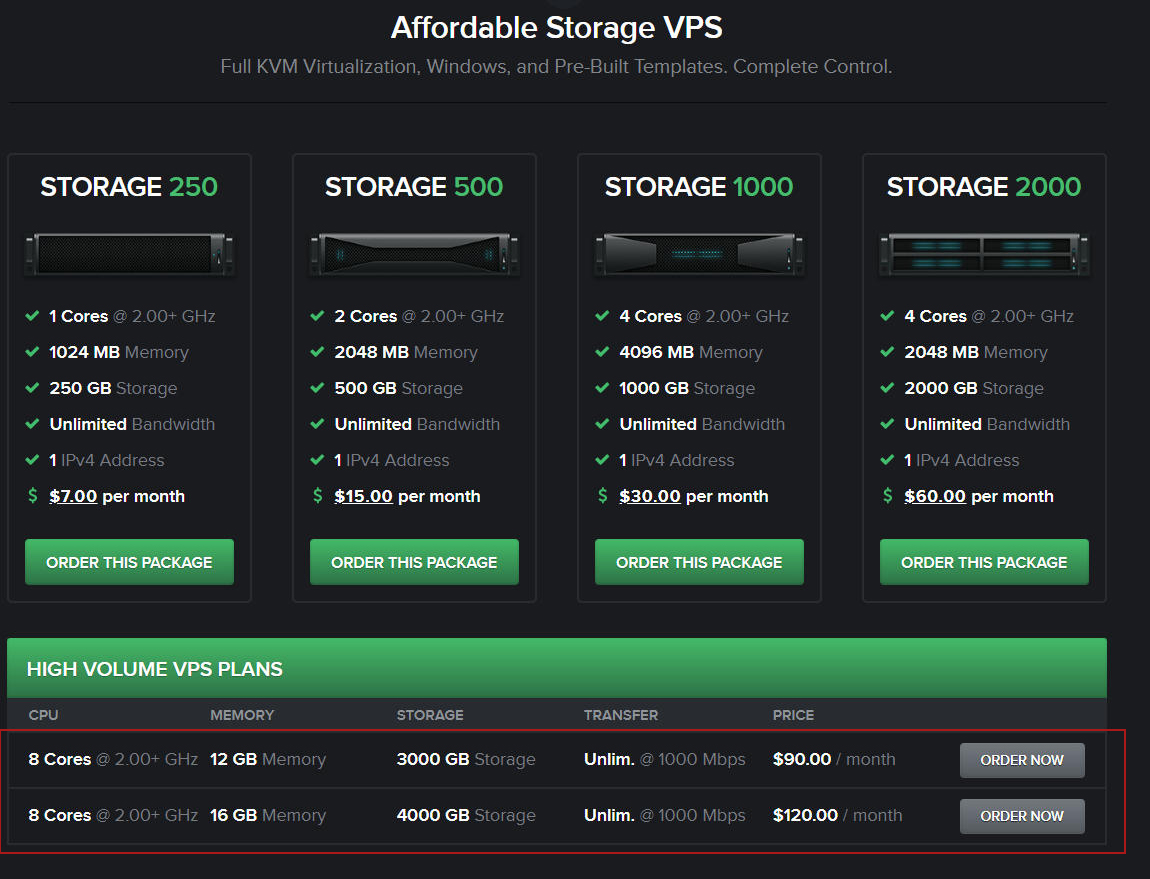The width and height of the screenshot is (1150, 879).
Task: Click the dollar icon beside $7.00
Action: (x=33, y=496)
